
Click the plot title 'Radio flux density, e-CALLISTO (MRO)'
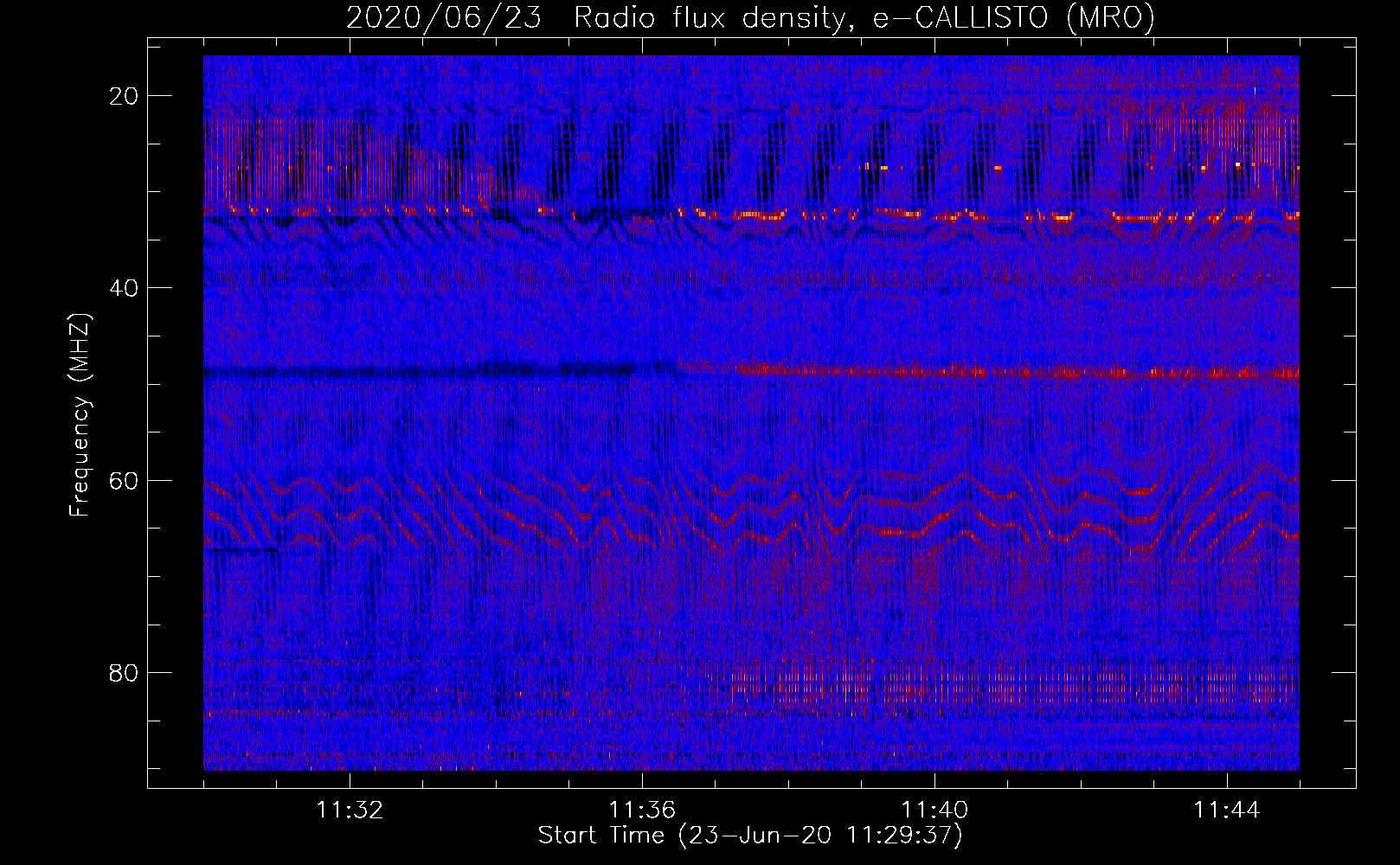coord(864,18)
